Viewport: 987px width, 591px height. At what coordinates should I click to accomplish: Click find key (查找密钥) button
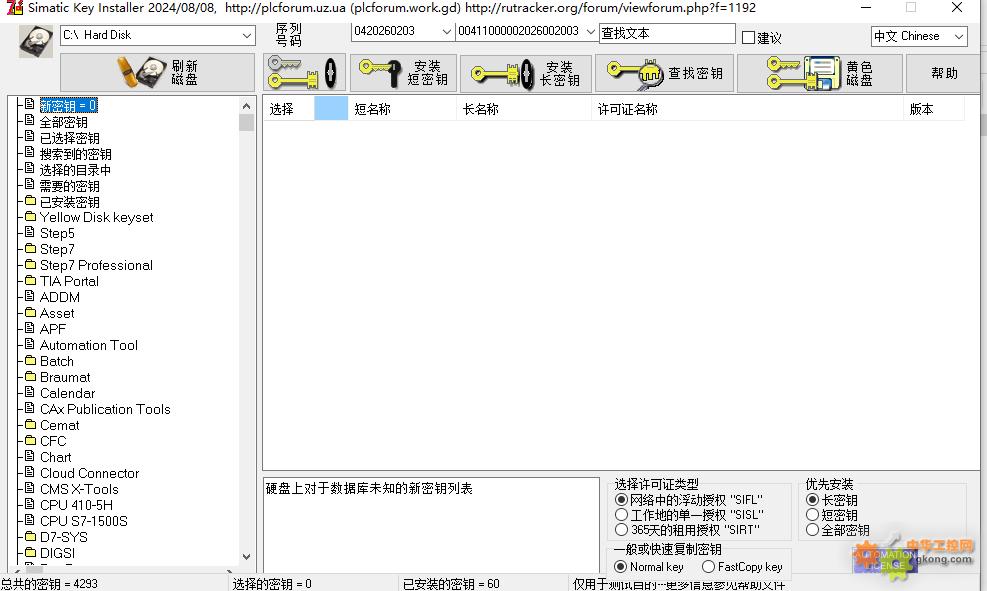pos(664,73)
